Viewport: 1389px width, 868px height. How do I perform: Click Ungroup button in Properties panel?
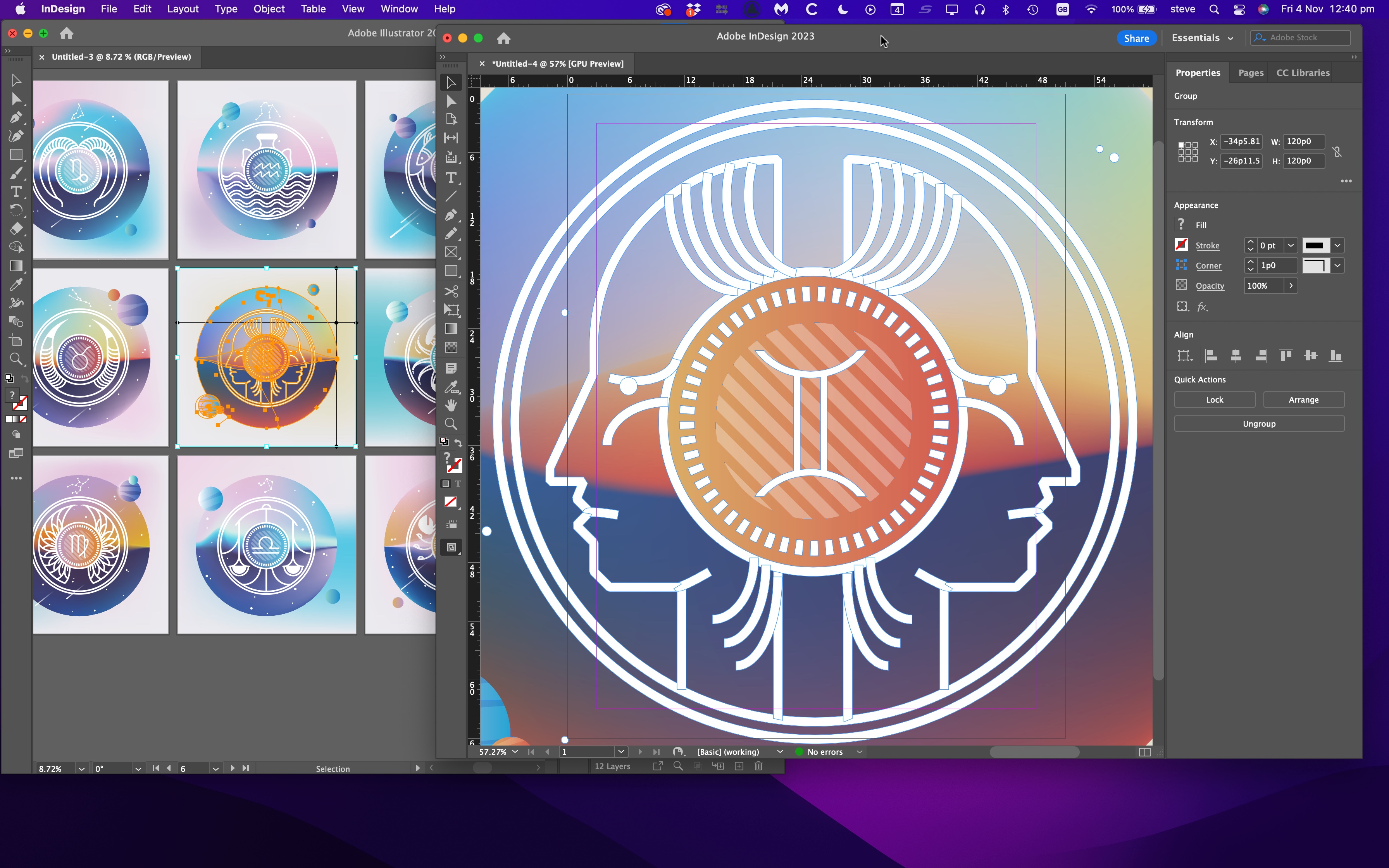pyautogui.click(x=1259, y=424)
